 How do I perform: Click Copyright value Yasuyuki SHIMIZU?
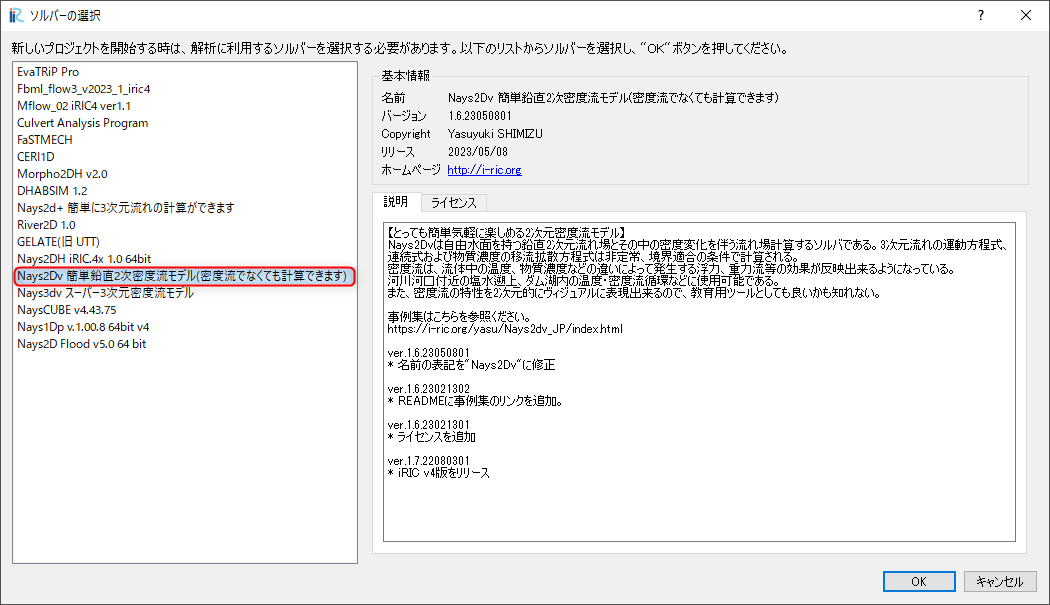(495, 134)
